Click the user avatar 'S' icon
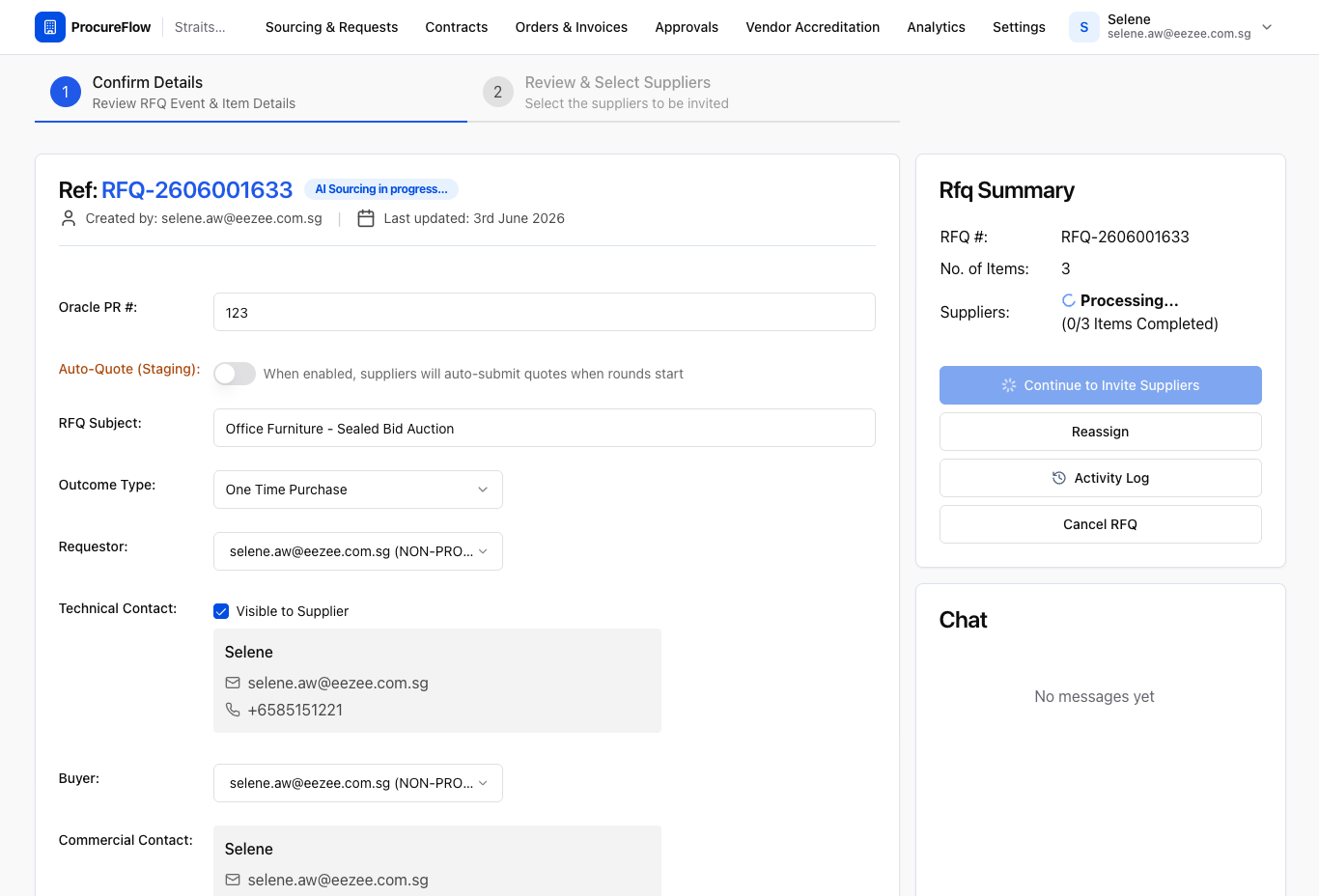 pos(1084,27)
